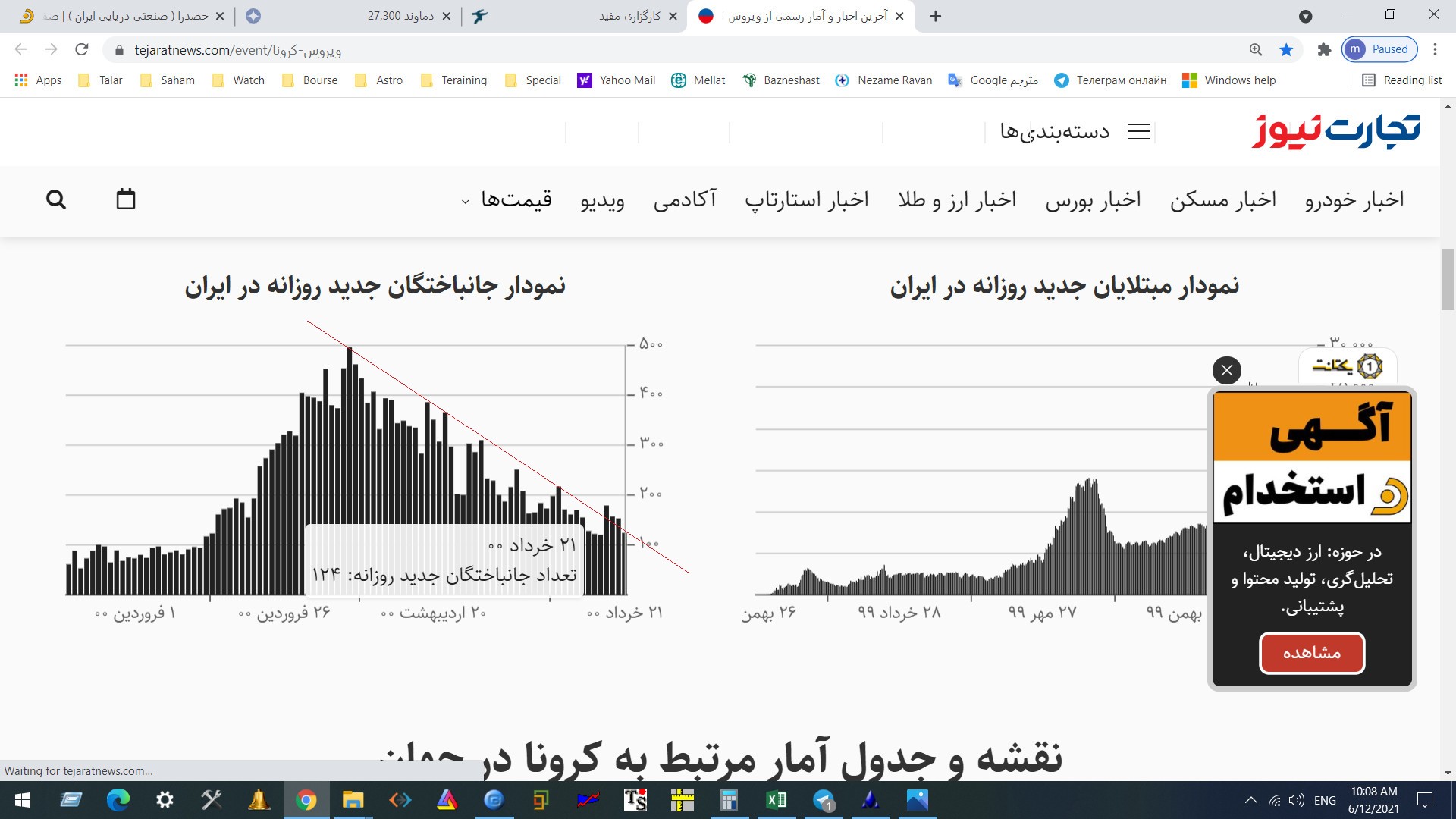Open the Yahoo Mail bookmark
Viewport: 1456px width, 819px height.
617,80
